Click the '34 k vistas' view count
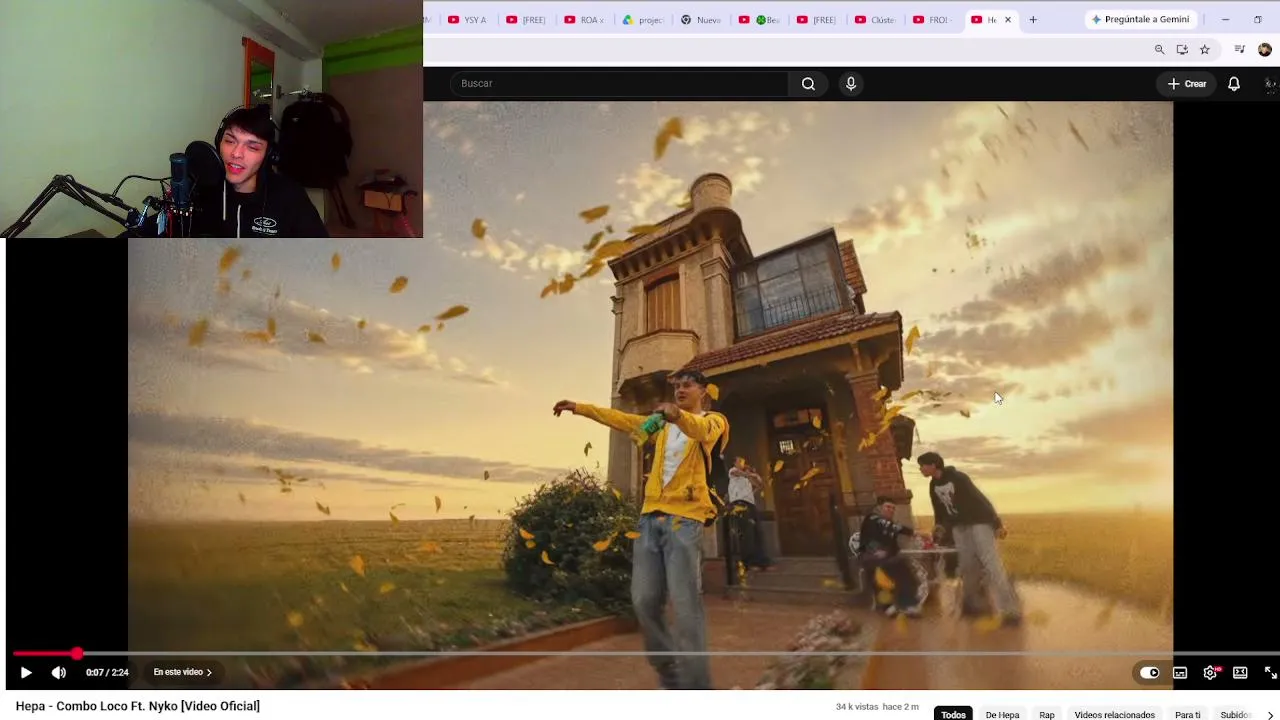Screen dimensions: 1280x720 click(x=856, y=707)
